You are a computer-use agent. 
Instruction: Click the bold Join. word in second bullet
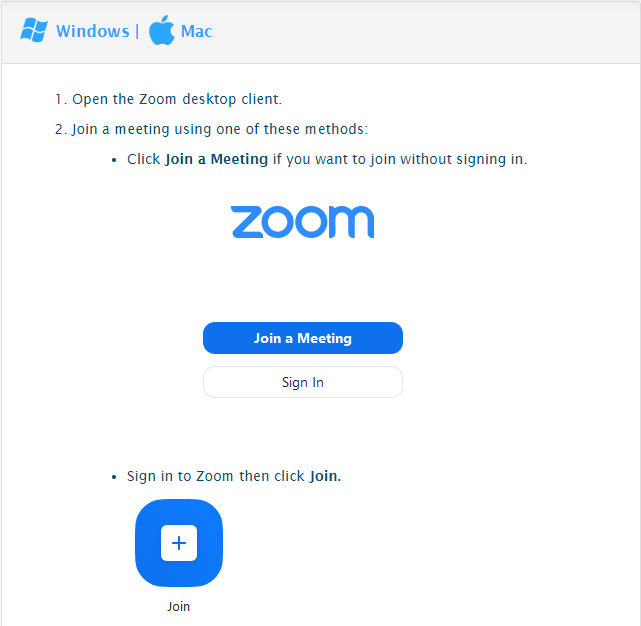325,476
